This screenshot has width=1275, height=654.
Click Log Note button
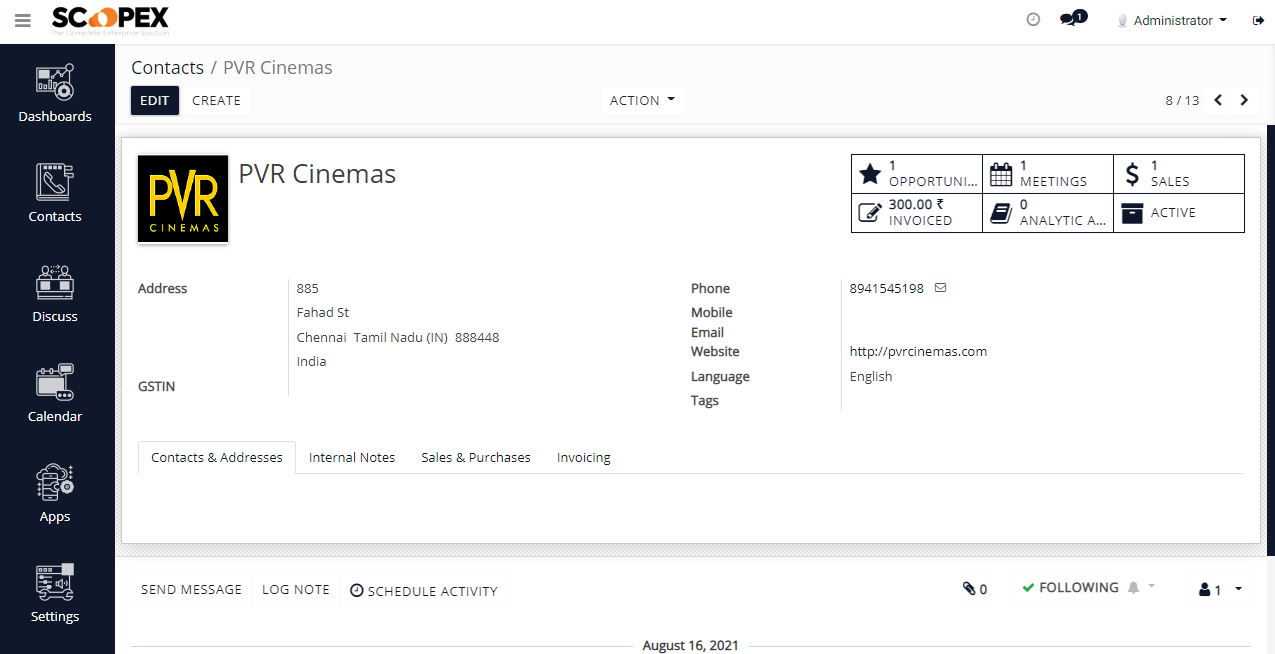(x=296, y=590)
